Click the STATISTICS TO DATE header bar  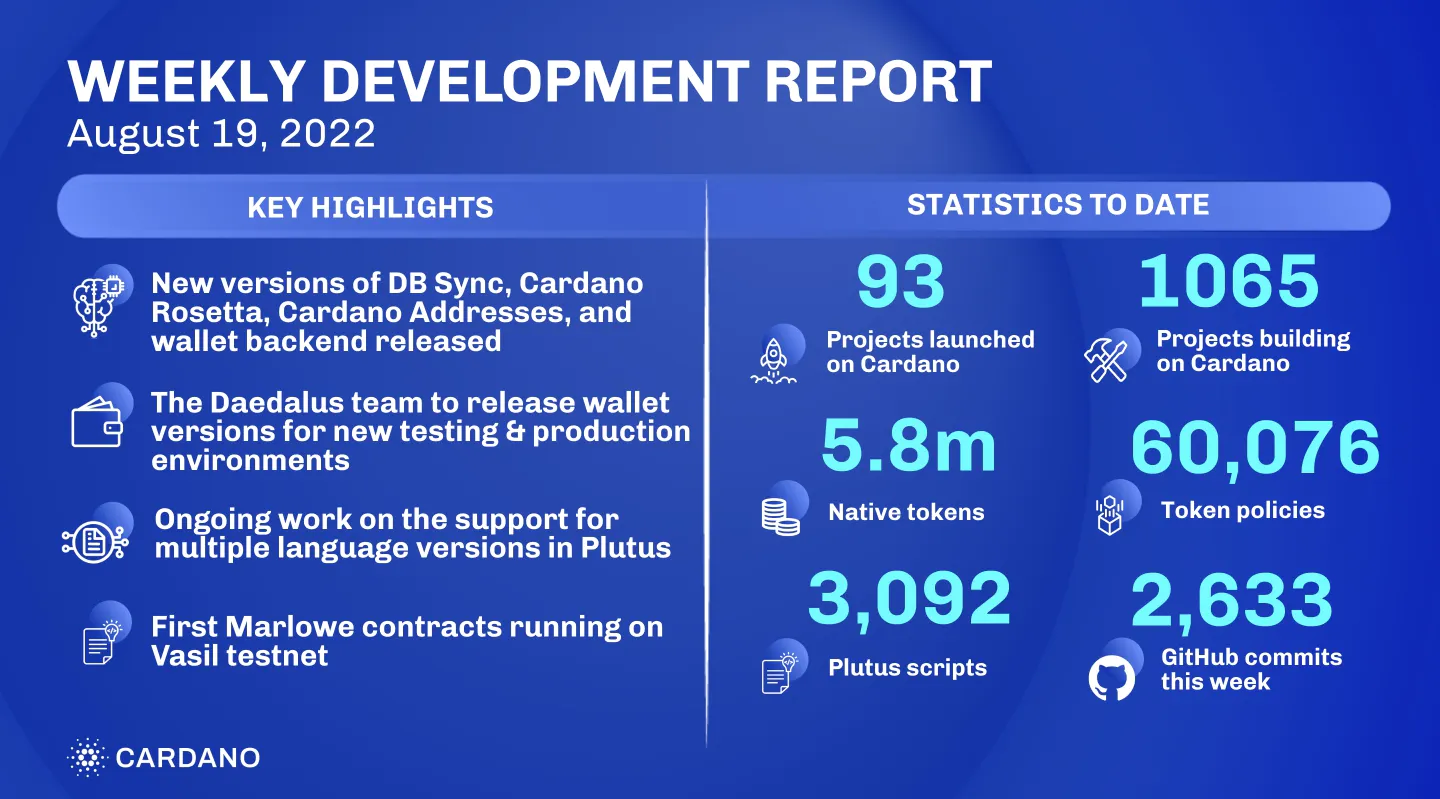click(x=1050, y=205)
